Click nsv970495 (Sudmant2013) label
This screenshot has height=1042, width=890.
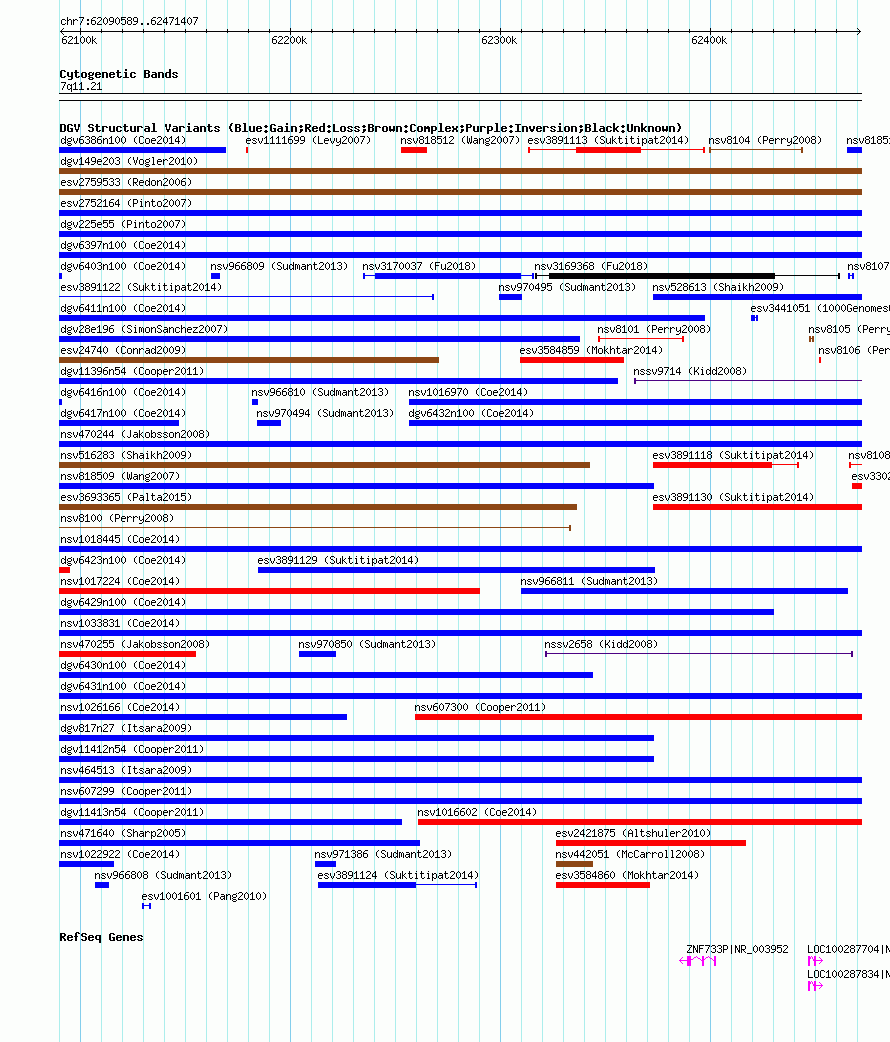pos(567,287)
